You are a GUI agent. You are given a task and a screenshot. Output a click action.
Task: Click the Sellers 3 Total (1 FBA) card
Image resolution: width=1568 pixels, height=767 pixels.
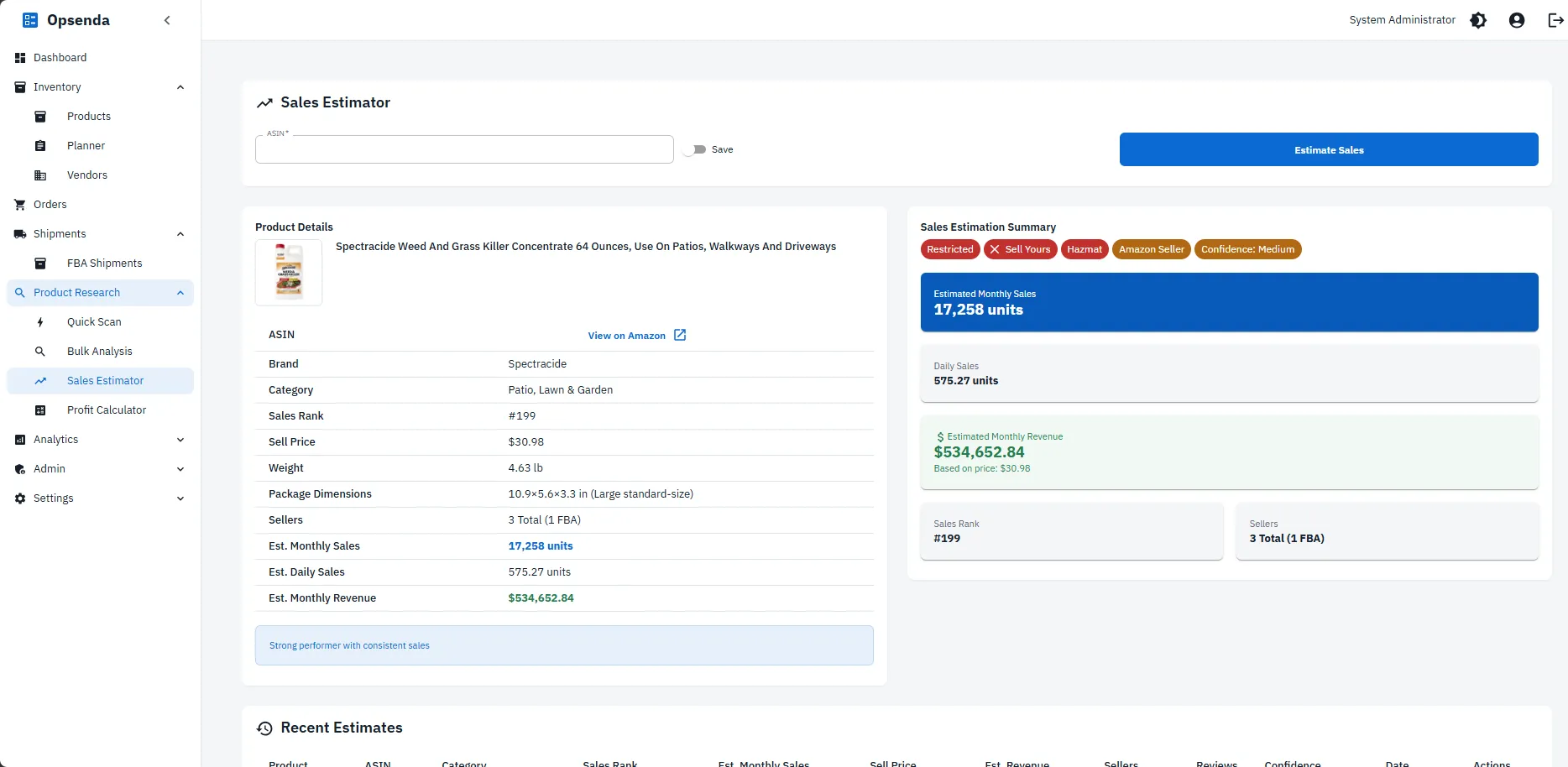[x=1387, y=531]
